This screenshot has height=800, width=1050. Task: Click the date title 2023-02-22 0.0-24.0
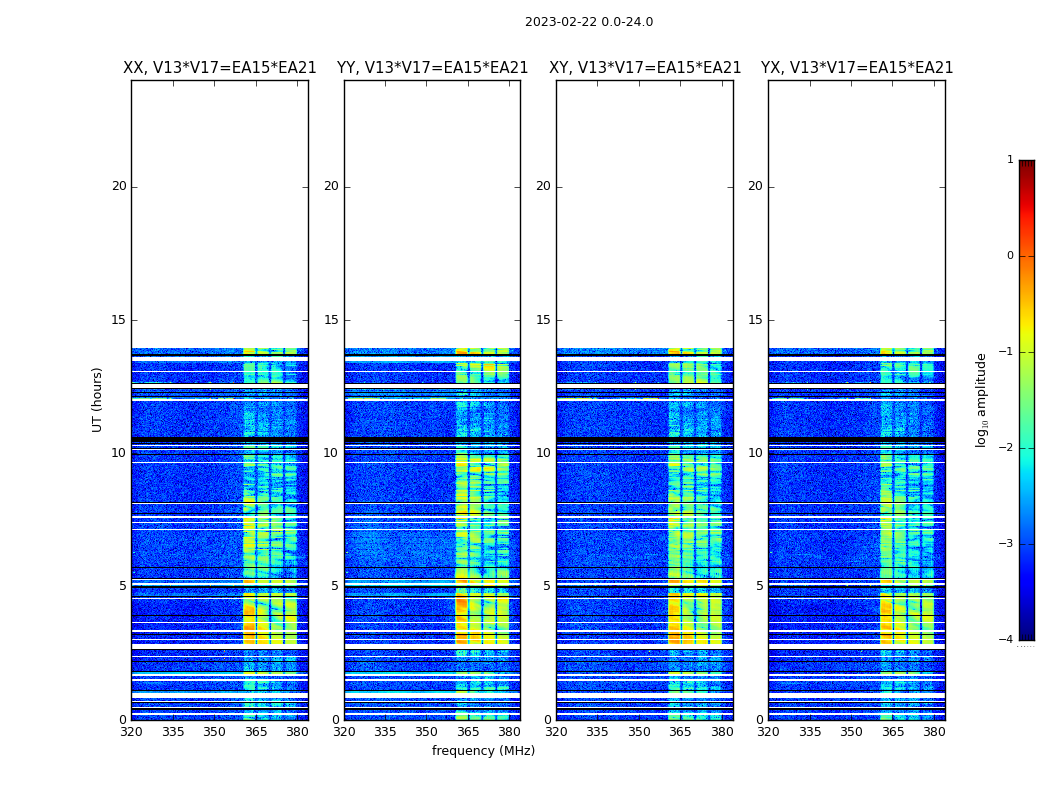(x=588, y=22)
